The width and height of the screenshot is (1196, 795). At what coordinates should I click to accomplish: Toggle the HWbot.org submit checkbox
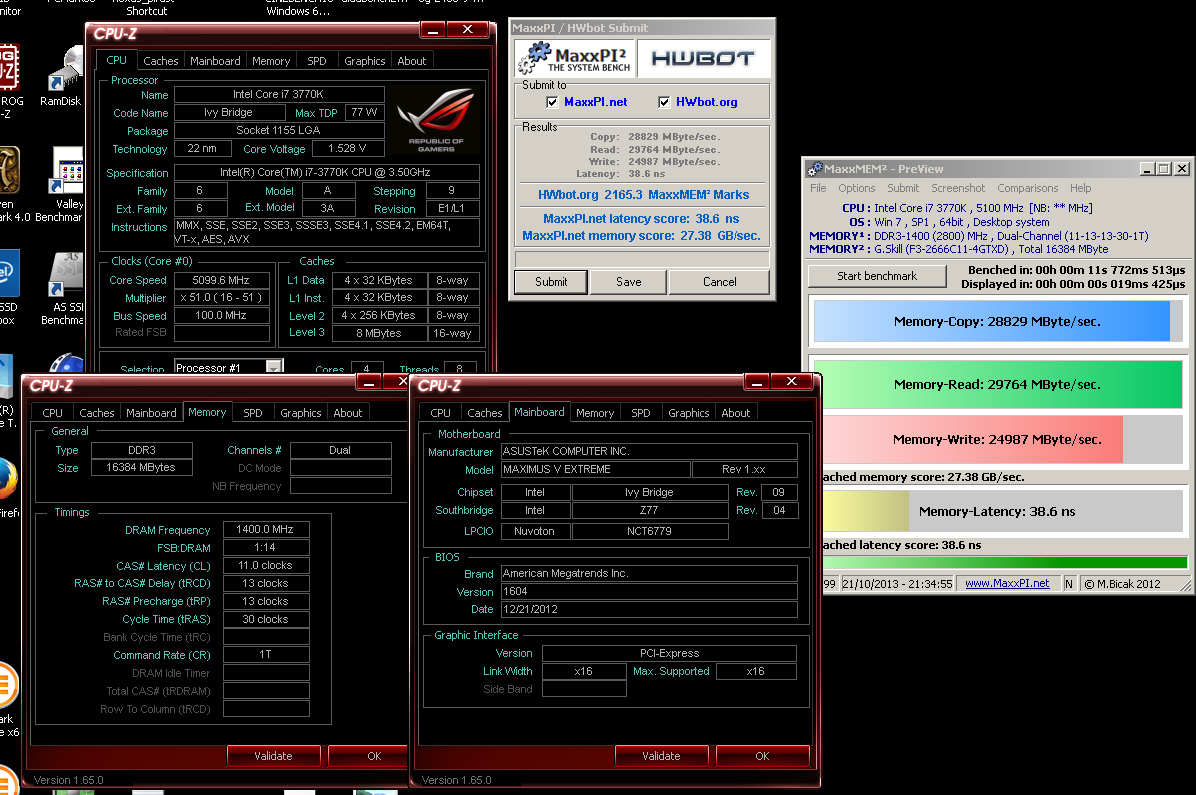click(x=664, y=102)
